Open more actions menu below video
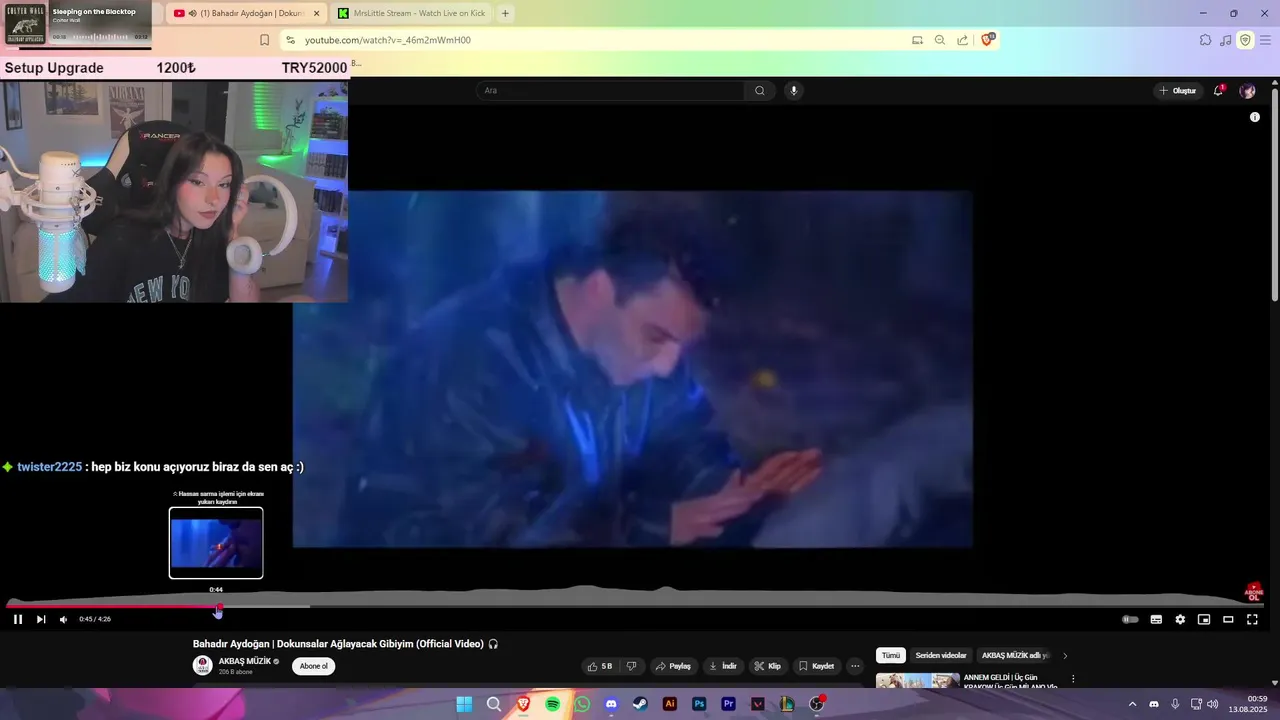 point(855,666)
